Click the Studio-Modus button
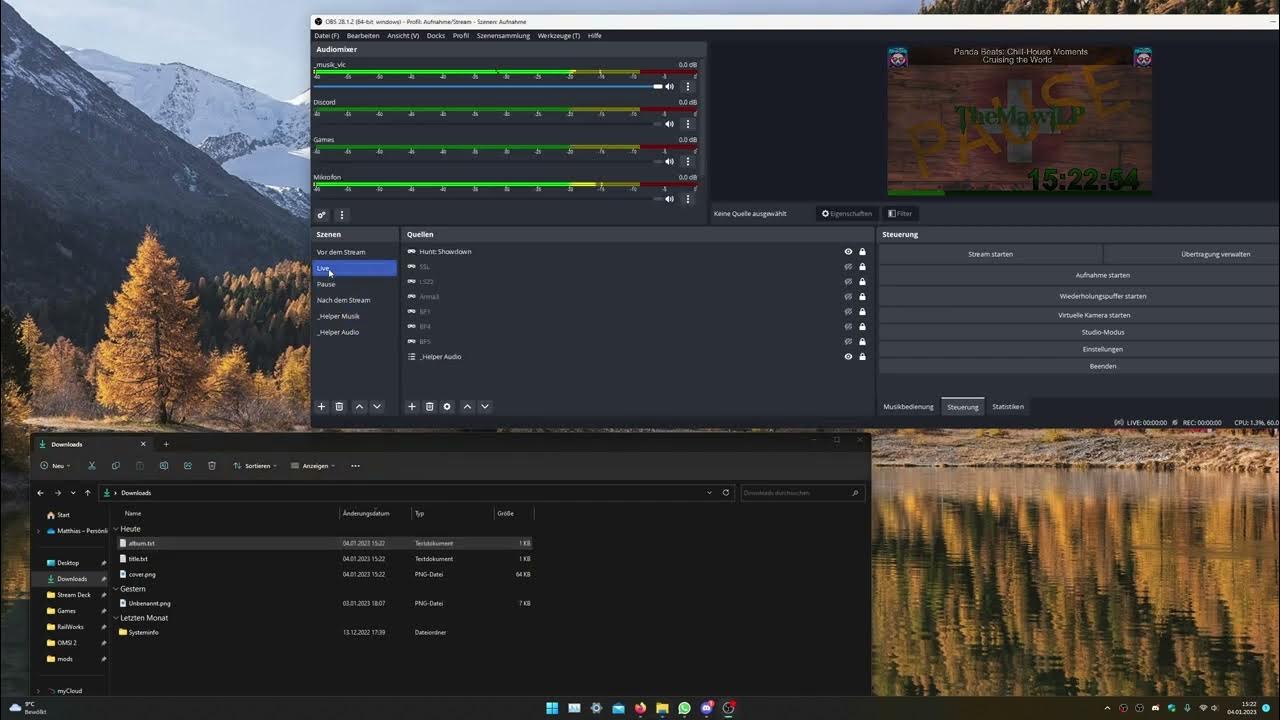 point(1103,332)
